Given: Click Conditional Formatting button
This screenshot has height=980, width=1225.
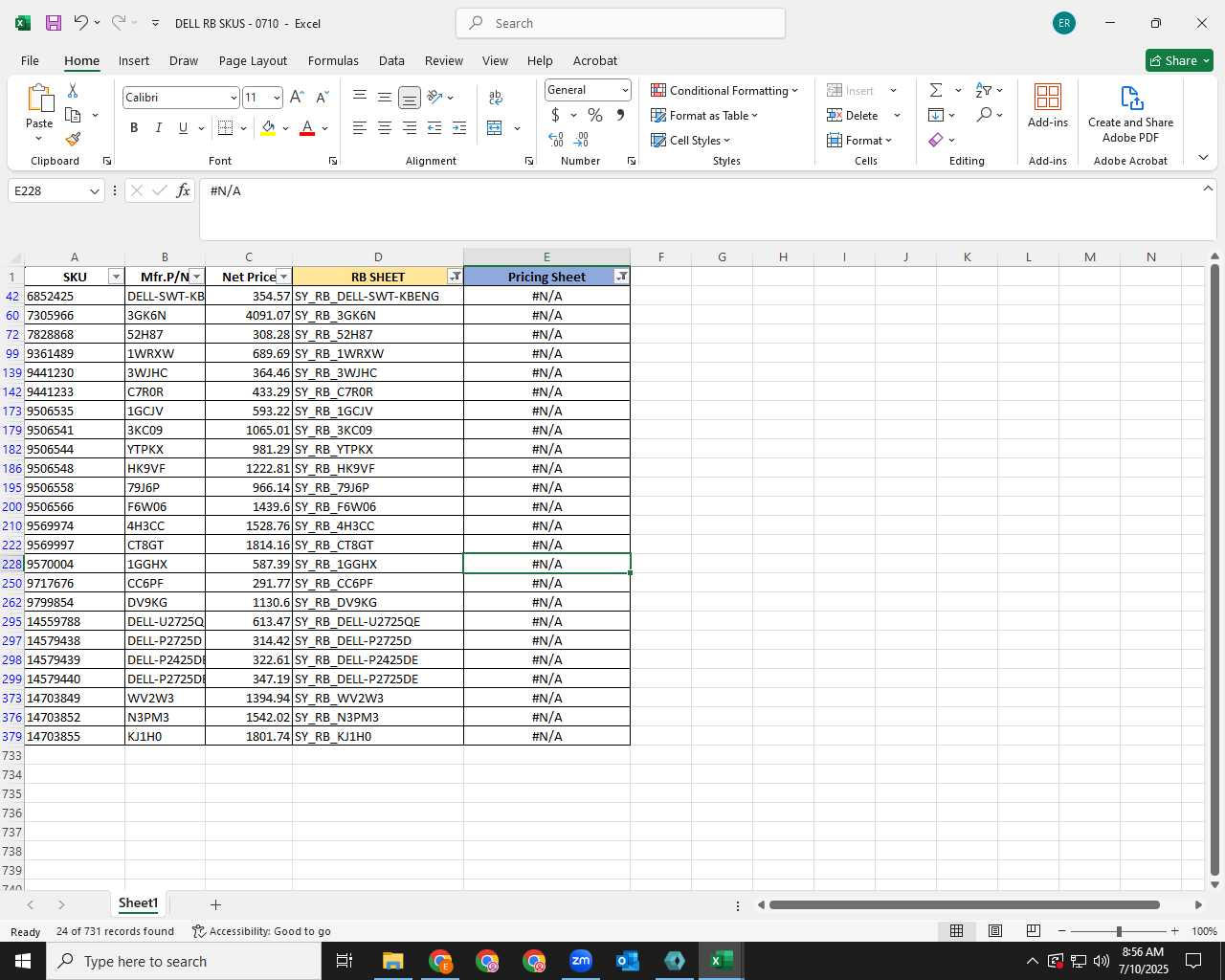Looking at the screenshot, I should [x=724, y=90].
